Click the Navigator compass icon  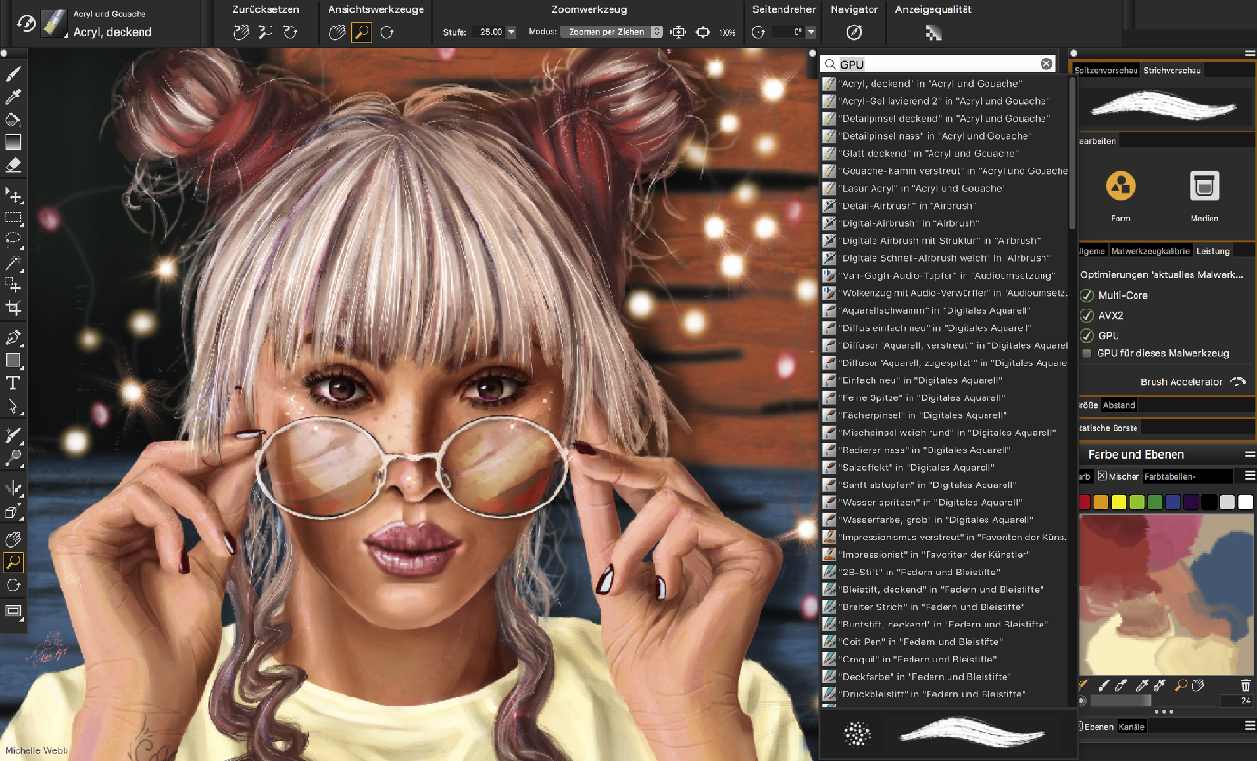[853, 32]
